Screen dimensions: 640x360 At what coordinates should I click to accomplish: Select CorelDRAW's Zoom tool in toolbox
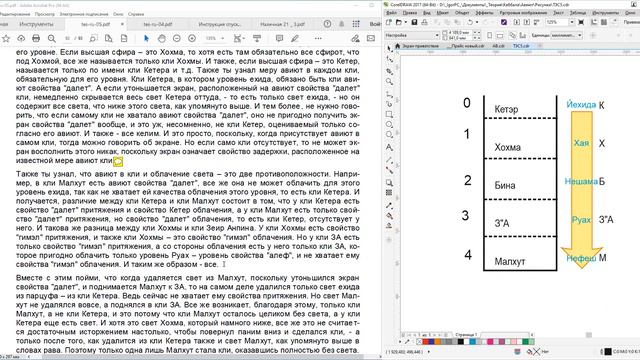[x=389, y=82]
